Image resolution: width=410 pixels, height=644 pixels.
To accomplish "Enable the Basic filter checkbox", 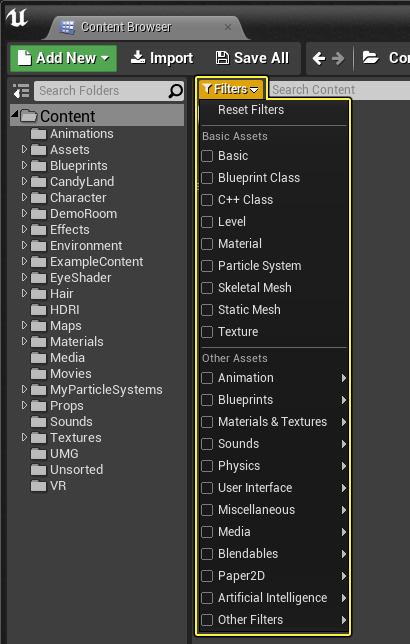I will pos(207,156).
